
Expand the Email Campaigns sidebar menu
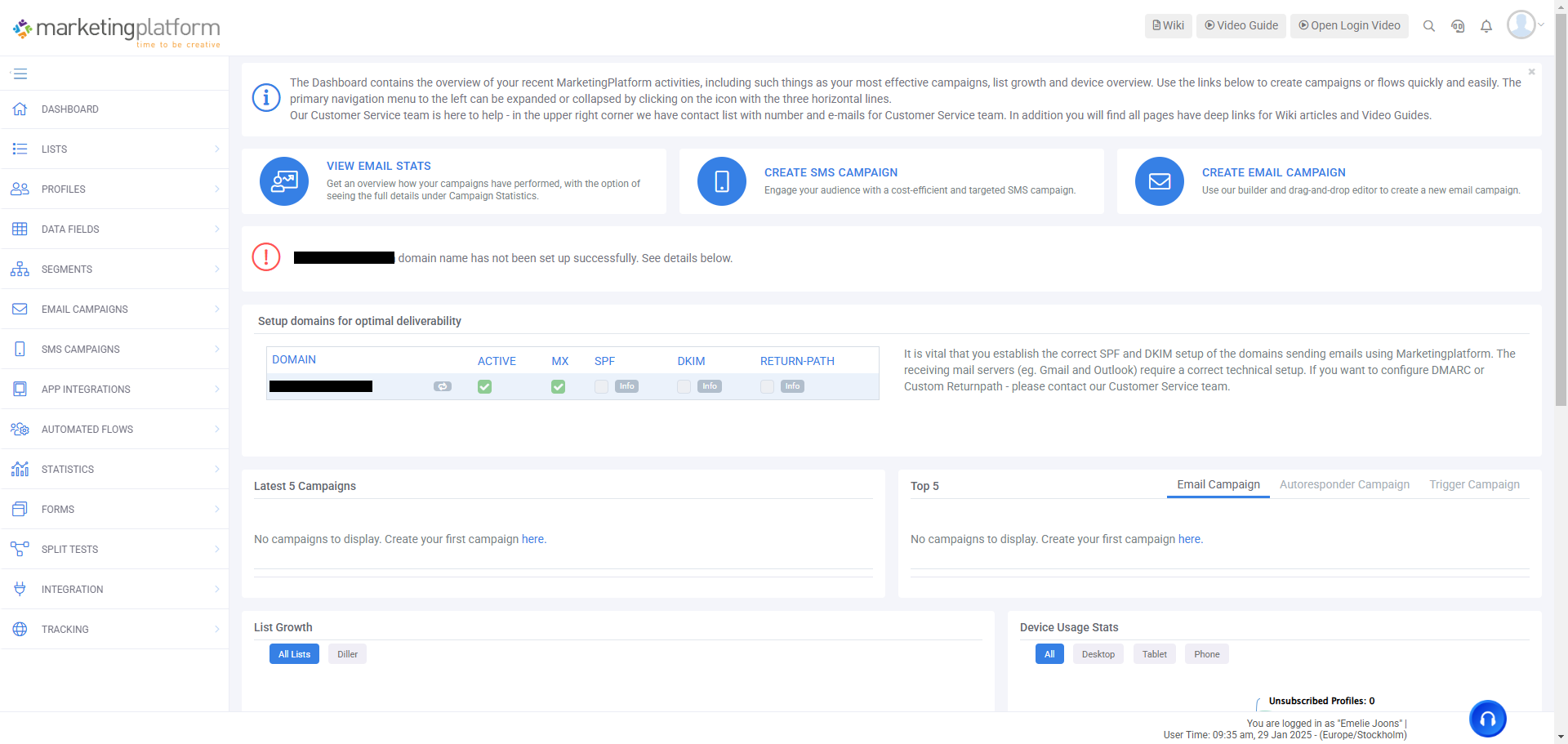(114, 310)
